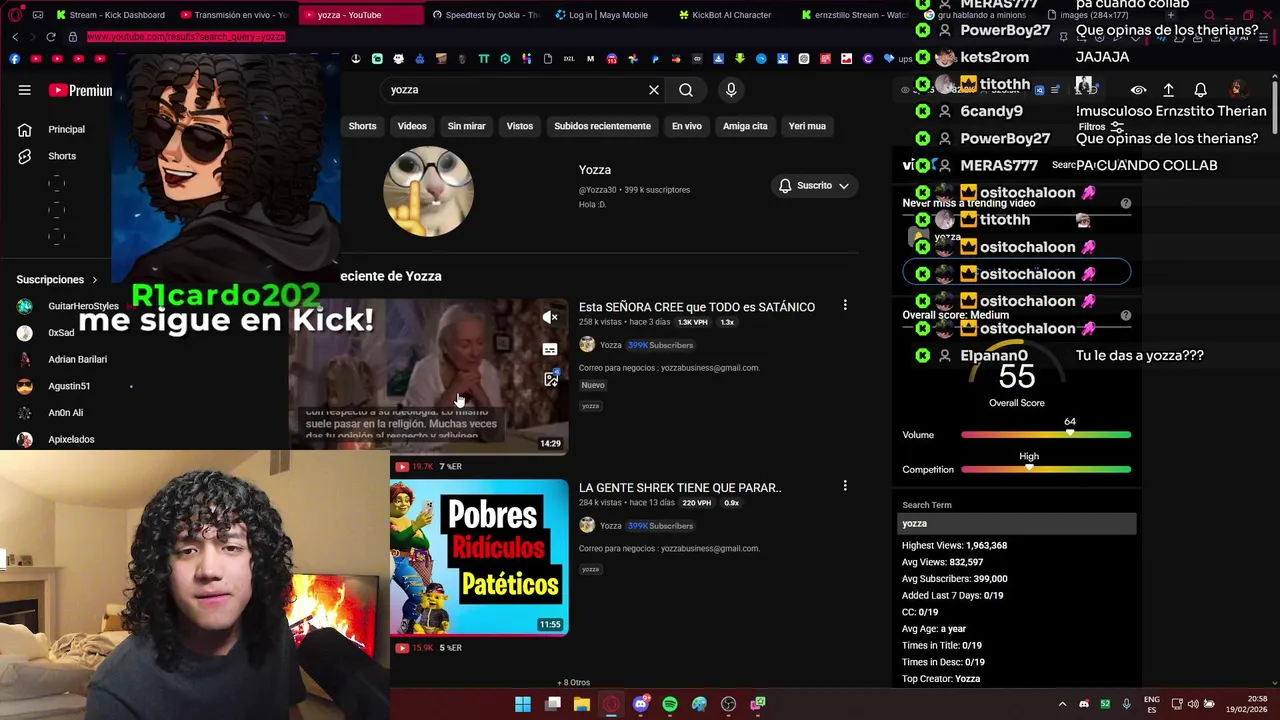Switch to the Transmisión en vivo tab
Screen dimensions: 1280x720
coord(234,15)
